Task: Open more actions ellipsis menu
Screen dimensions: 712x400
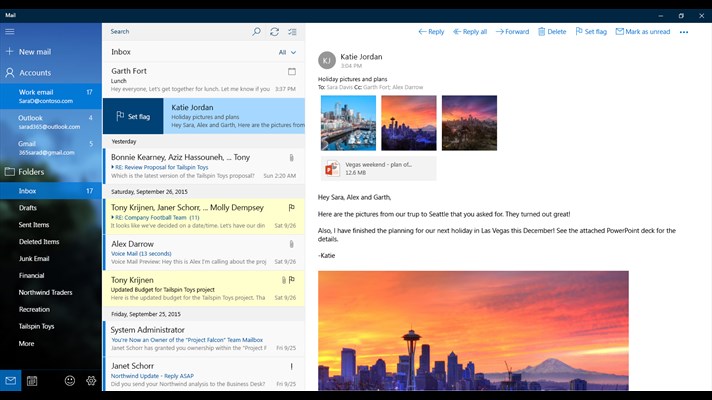Action: tap(684, 32)
